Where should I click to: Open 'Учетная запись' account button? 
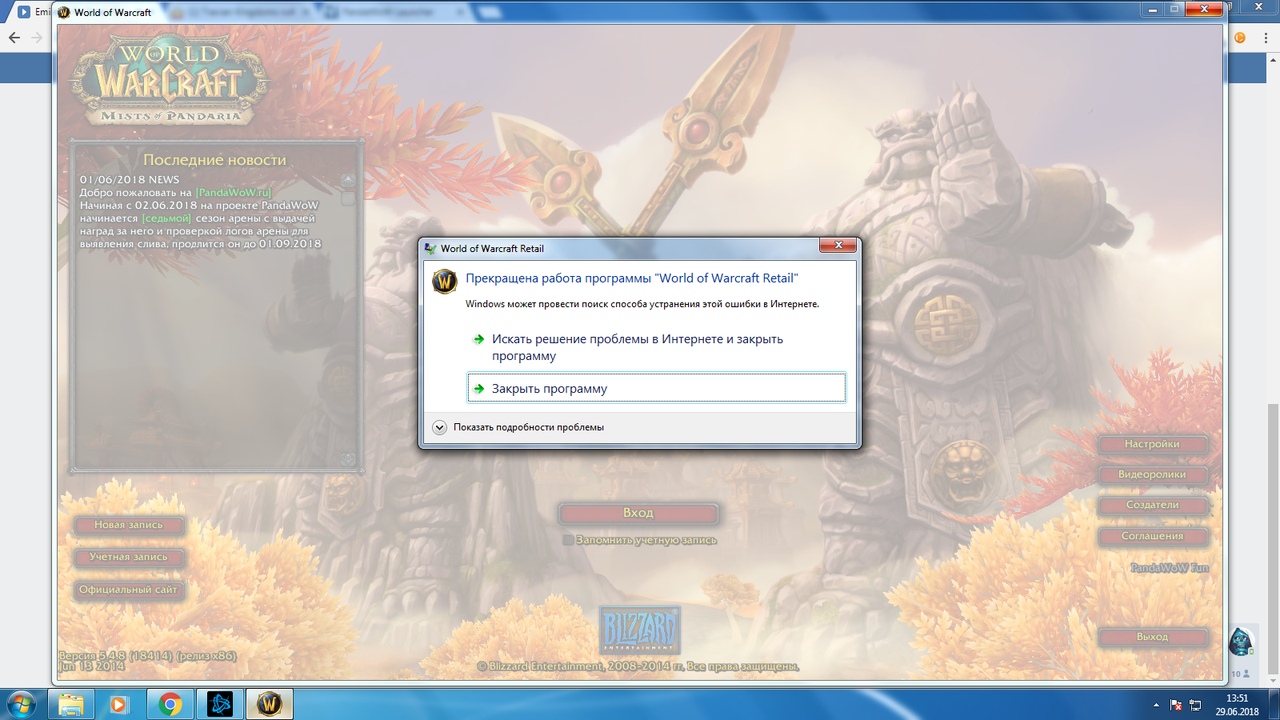pos(129,557)
